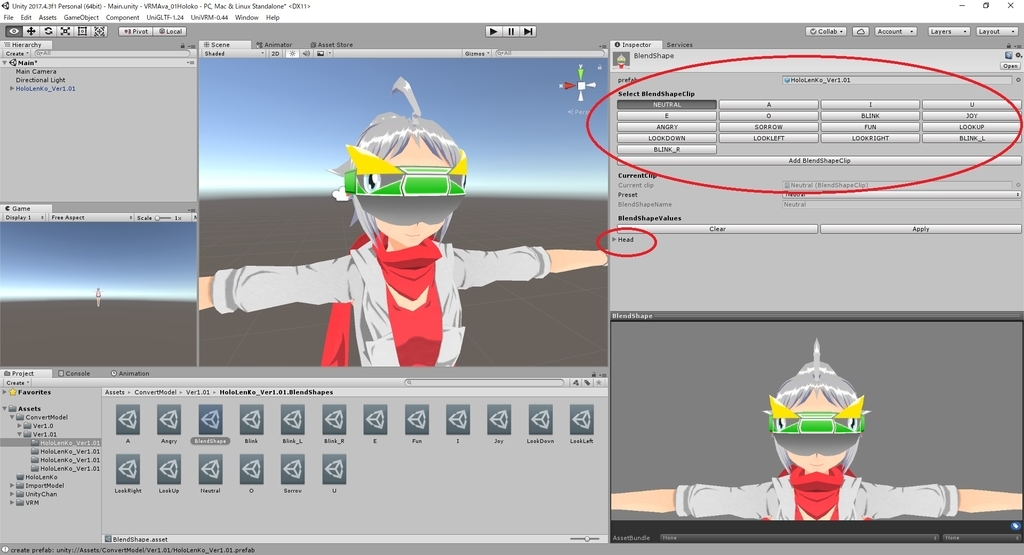Open Free Aspect dropdown
This screenshot has width=1024, height=555.
[91, 217]
